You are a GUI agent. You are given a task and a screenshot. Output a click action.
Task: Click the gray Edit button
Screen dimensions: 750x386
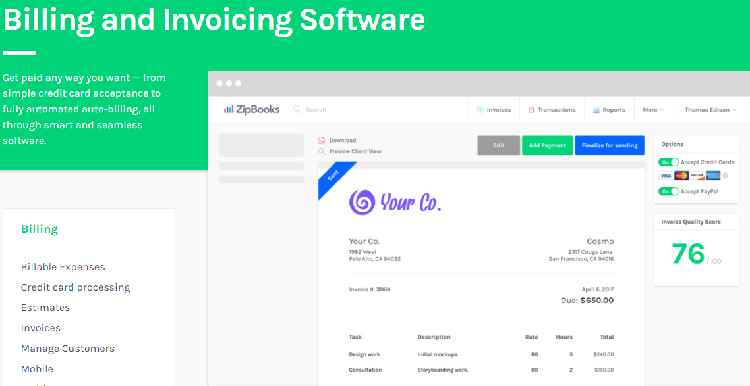click(498, 145)
